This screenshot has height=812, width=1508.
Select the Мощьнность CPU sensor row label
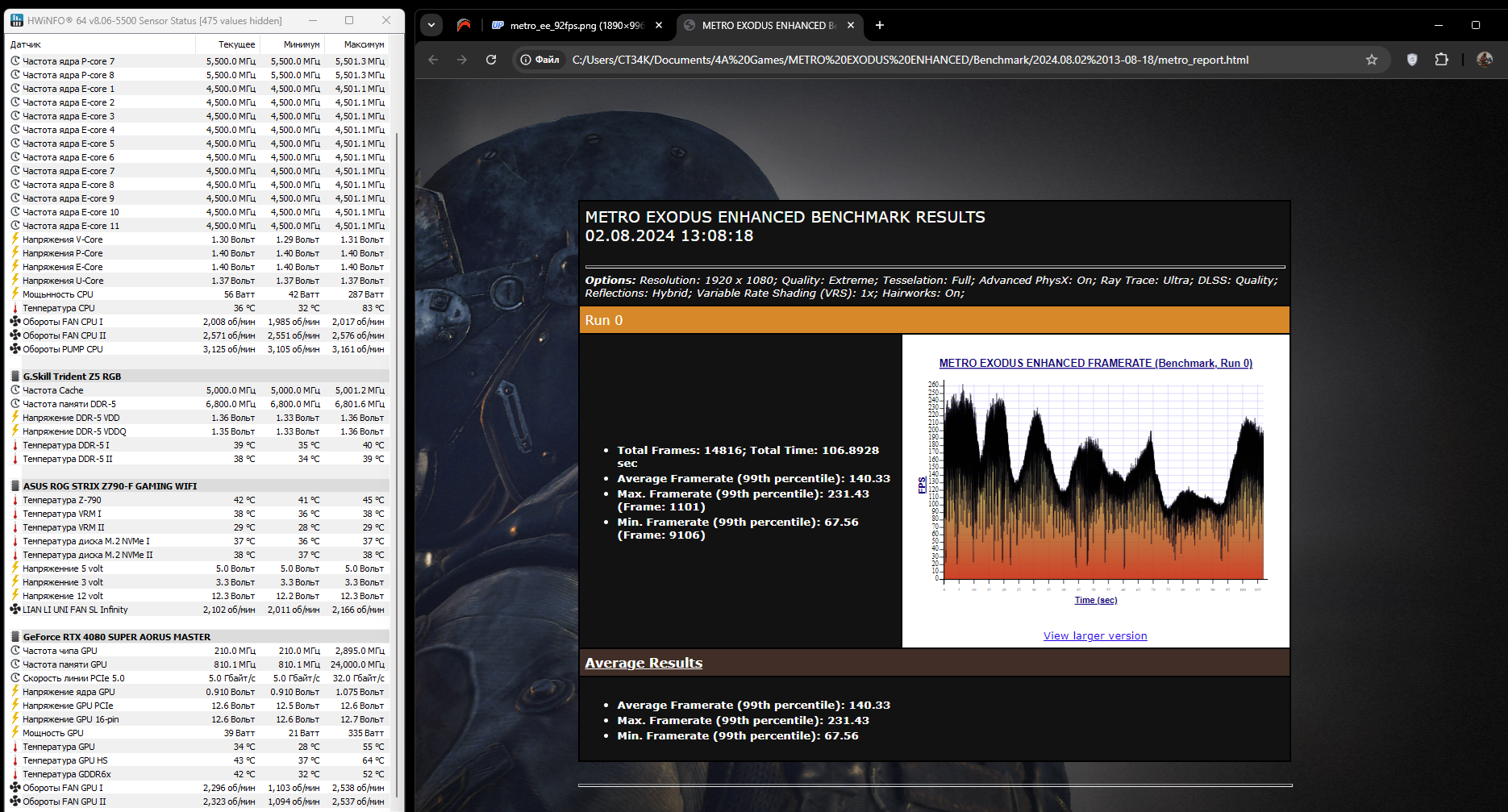click(x=58, y=294)
